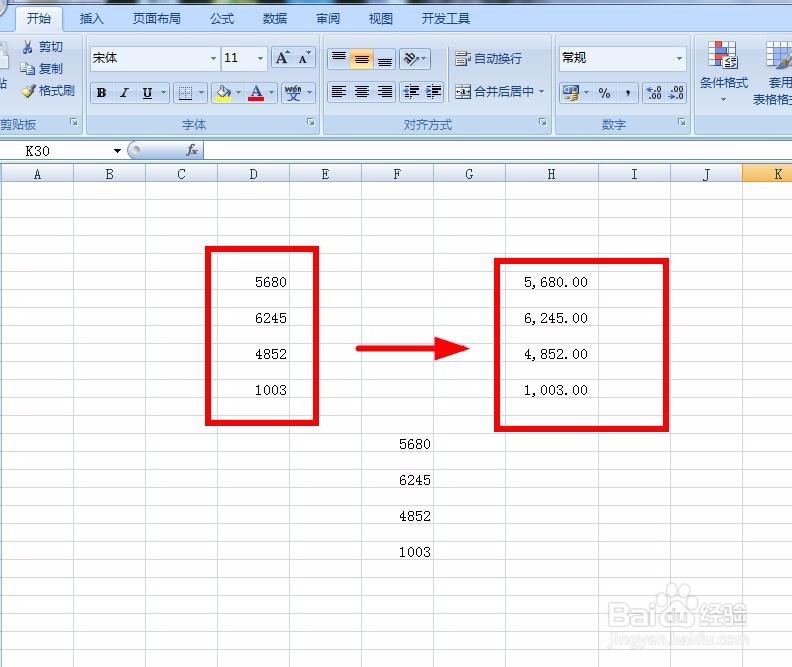Open Number (数字) group dialog launcher
The width and height of the screenshot is (792, 667).
(x=681, y=122)
